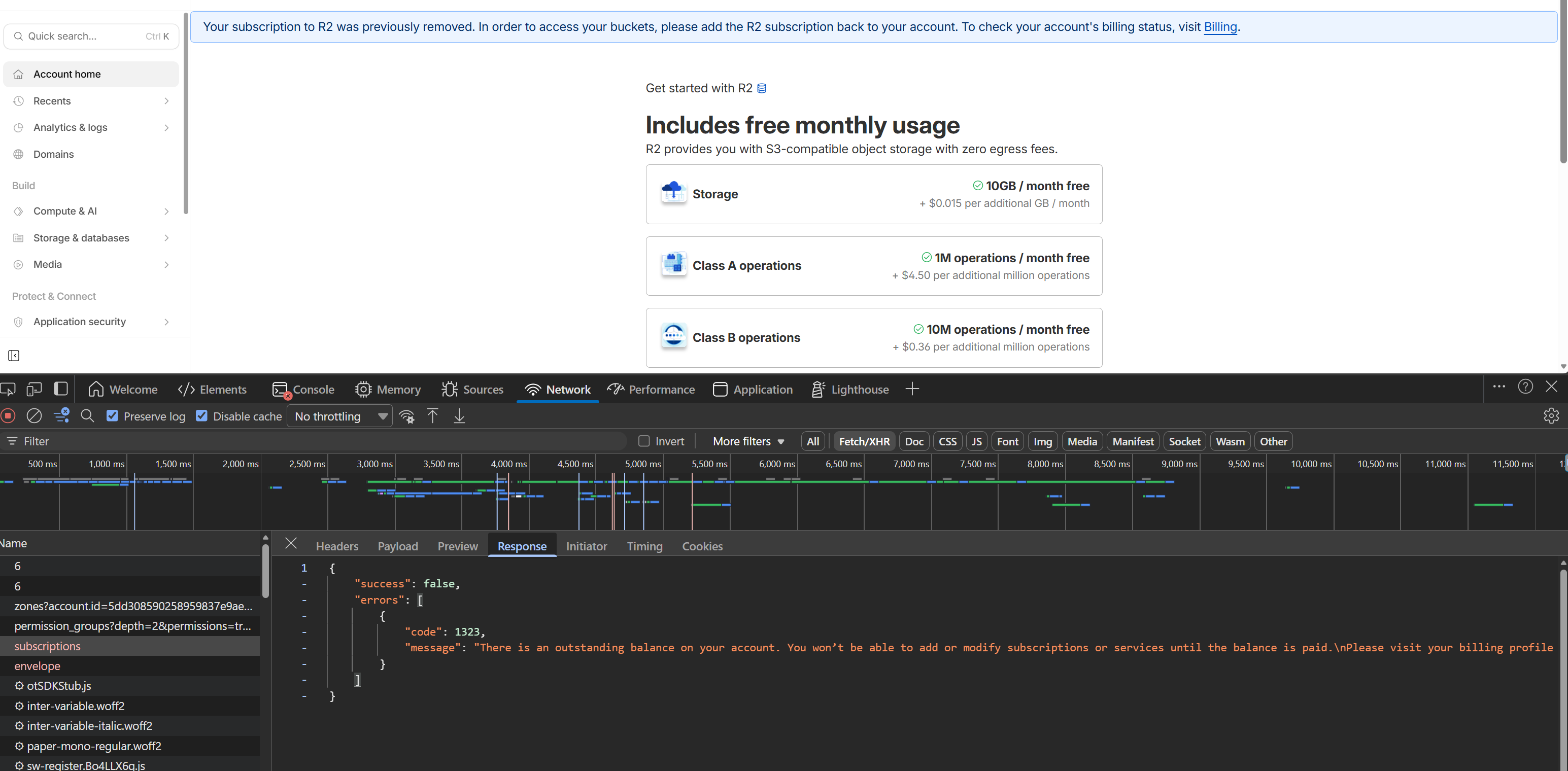Clear the network log
This screenshot has width=1568, height=771.
pyautogui.click(x=34, y=416)
